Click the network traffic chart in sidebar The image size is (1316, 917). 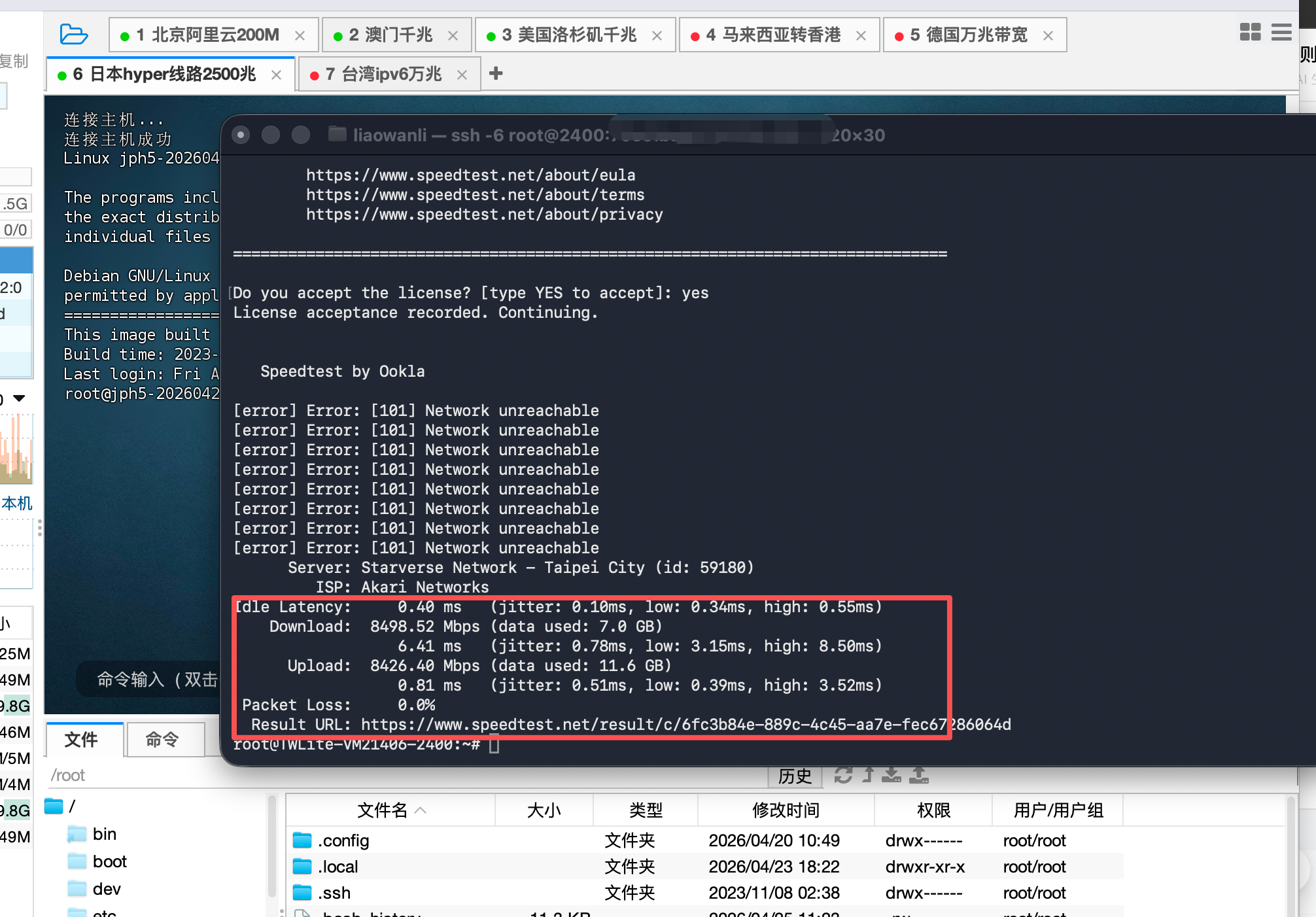[16, 449]
